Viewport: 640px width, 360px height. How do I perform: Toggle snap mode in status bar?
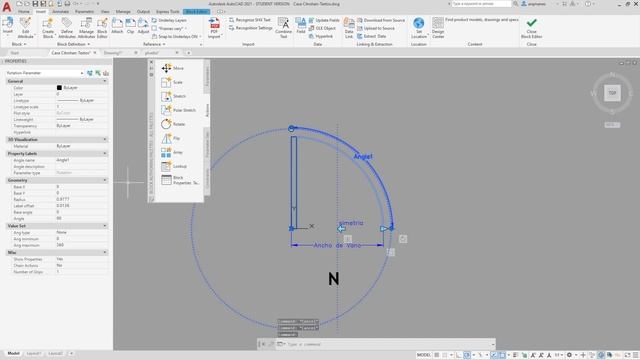tap(445, 355)
